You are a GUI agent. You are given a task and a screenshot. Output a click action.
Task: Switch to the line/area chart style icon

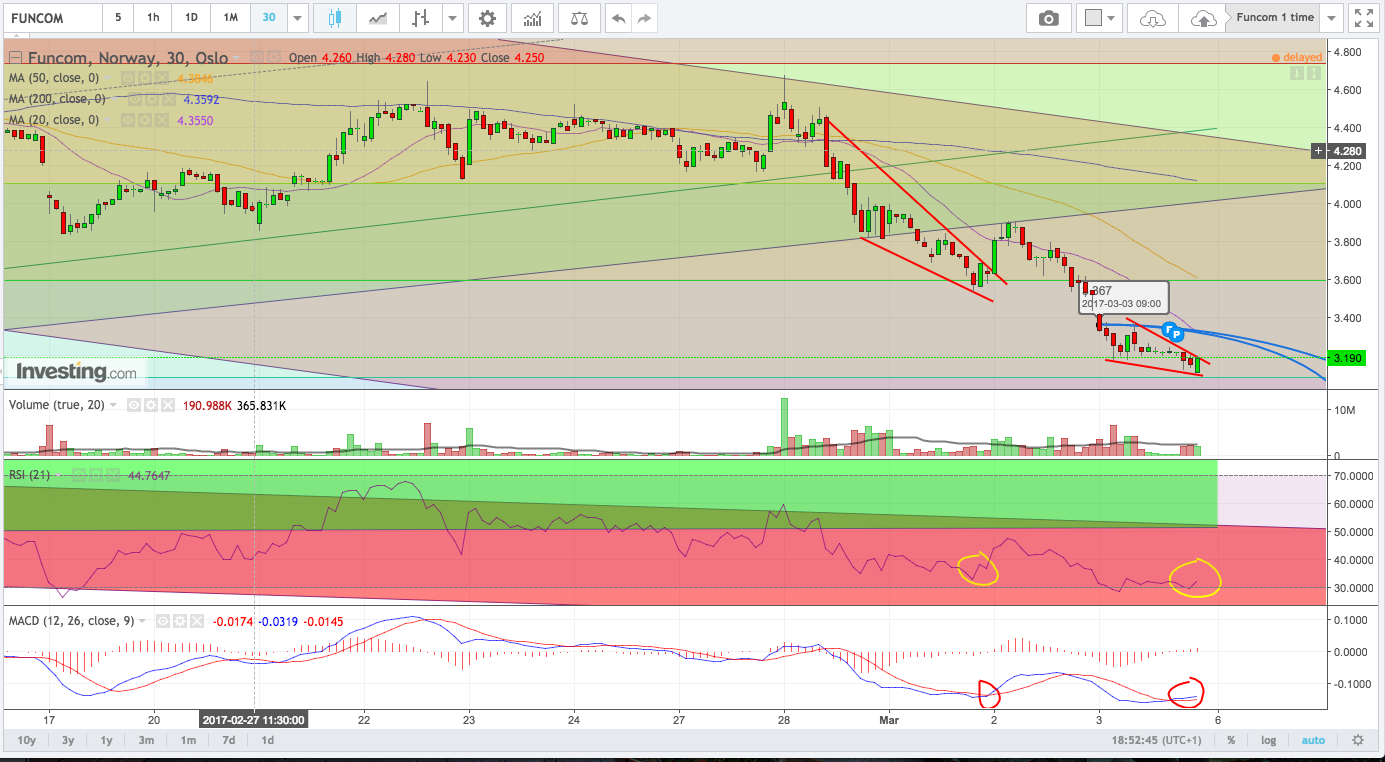[x=378, y=18]
